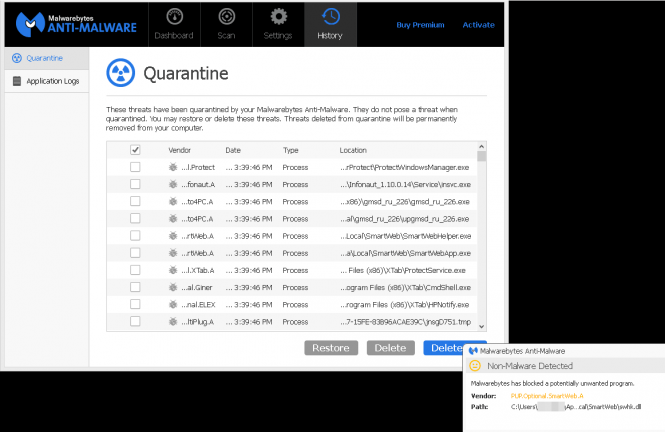Image resolution: width=665 pixels, height=432 pixels.
Task: Click scrollbar up arrow in quarantine list
Action: [x=481, y=147]
